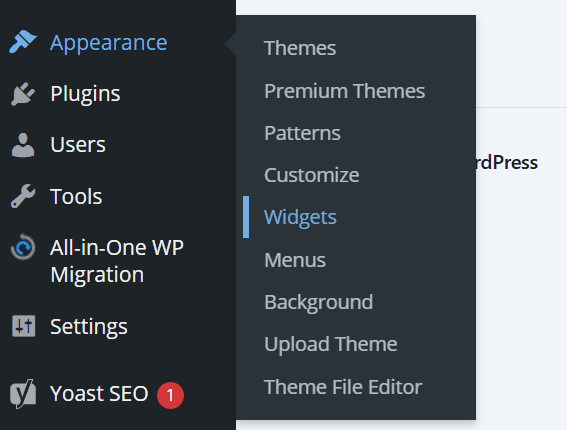
Task: Click Upload Theme in the submenu
Action: [x=331, y=344]
